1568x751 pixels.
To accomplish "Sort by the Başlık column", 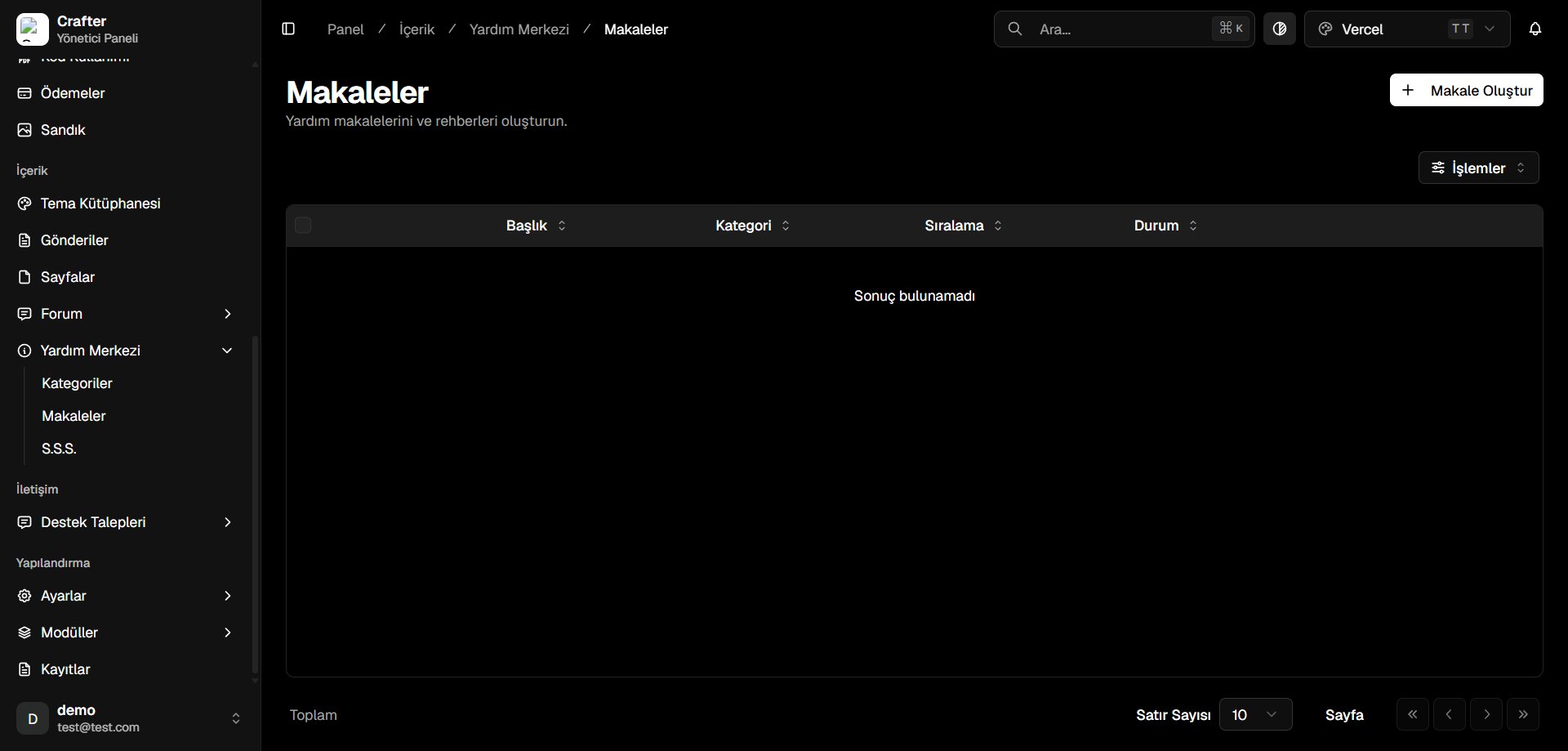I will [x=536, y=226].
